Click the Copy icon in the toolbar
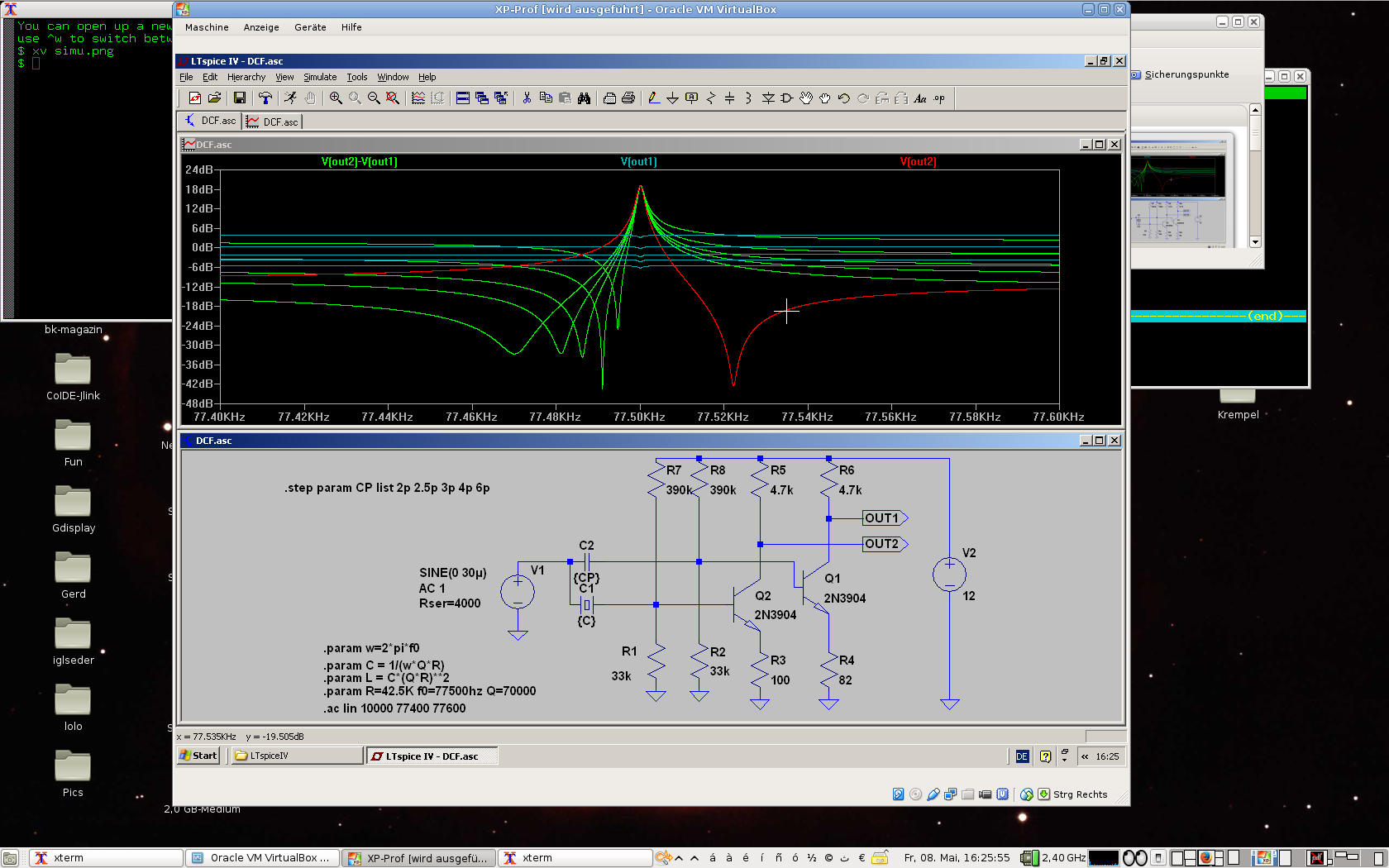This screenshot has height=868, width=1389. 546,98
